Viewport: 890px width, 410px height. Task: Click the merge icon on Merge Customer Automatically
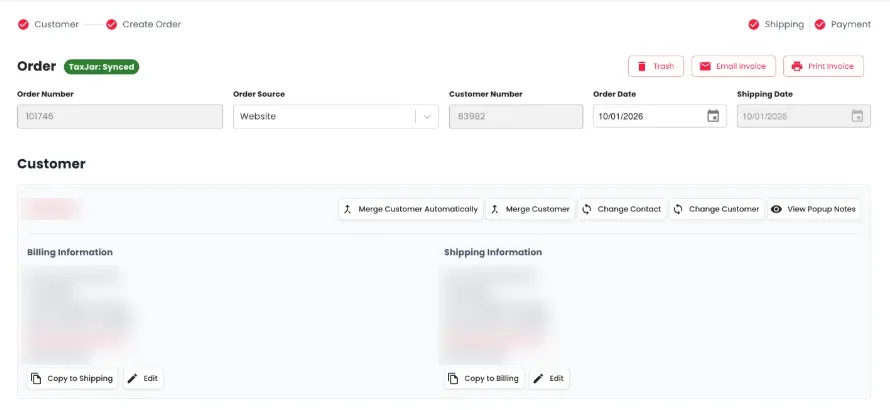tap(349, 209)
